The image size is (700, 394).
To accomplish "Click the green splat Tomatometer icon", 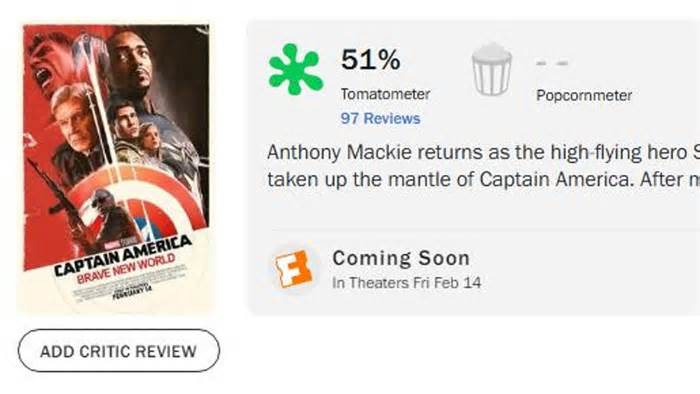I will click(x=296, y=69).
